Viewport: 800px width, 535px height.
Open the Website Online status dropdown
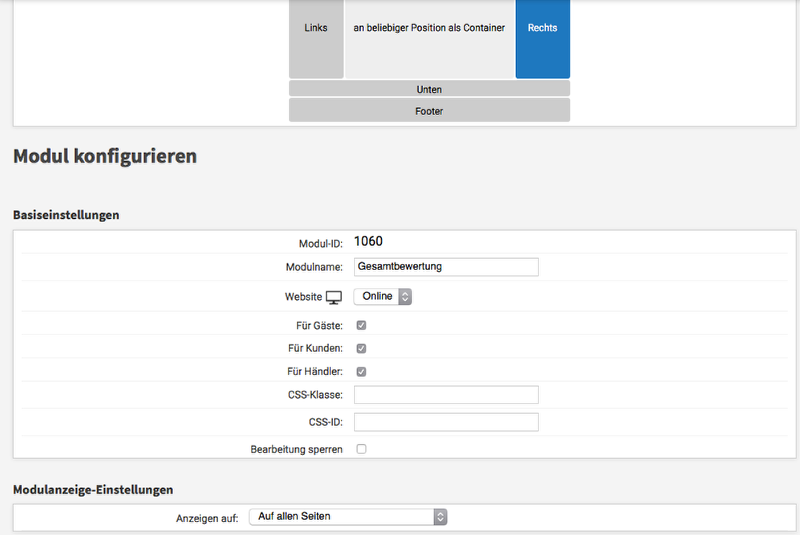[x=383, y=297]
